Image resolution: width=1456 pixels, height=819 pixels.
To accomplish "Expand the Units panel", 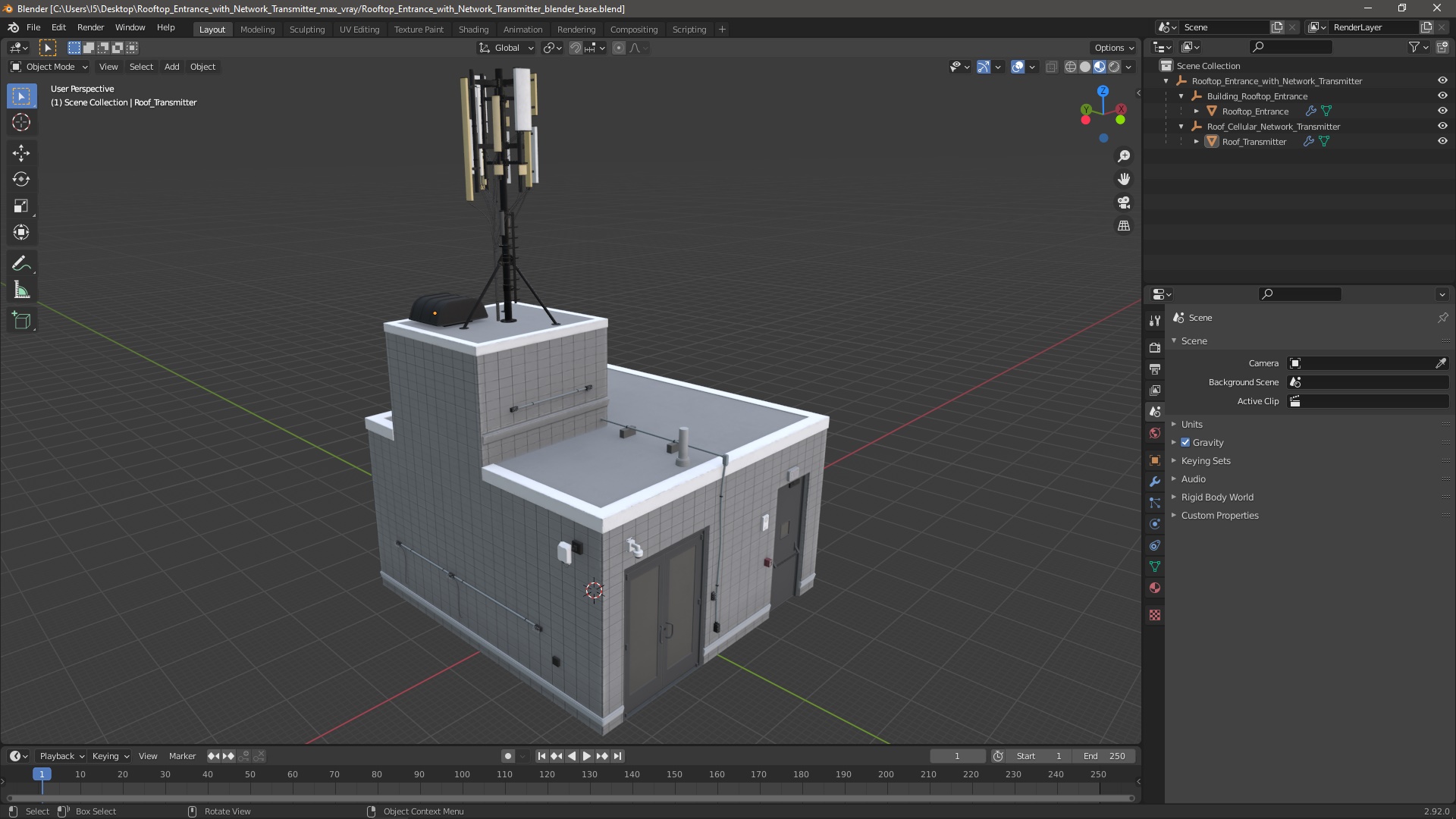I will coord(1191,425).
